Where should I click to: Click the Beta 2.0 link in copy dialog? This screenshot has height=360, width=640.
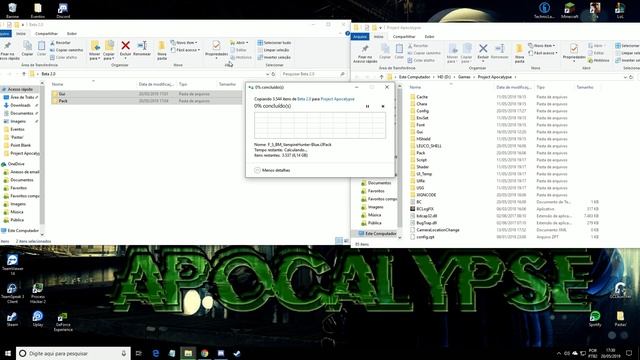tap(304, 99)
